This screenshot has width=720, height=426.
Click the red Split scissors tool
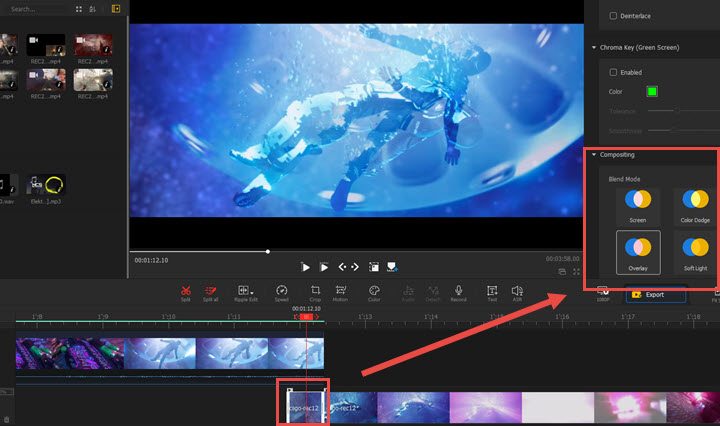tap(186, 291)
